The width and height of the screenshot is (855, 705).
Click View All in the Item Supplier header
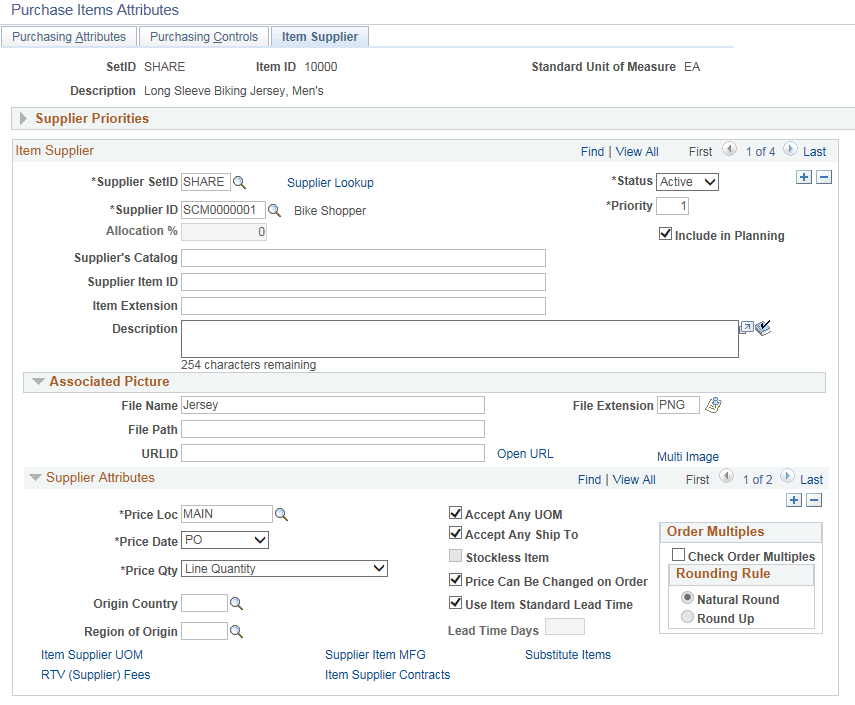tap(637, 151)
